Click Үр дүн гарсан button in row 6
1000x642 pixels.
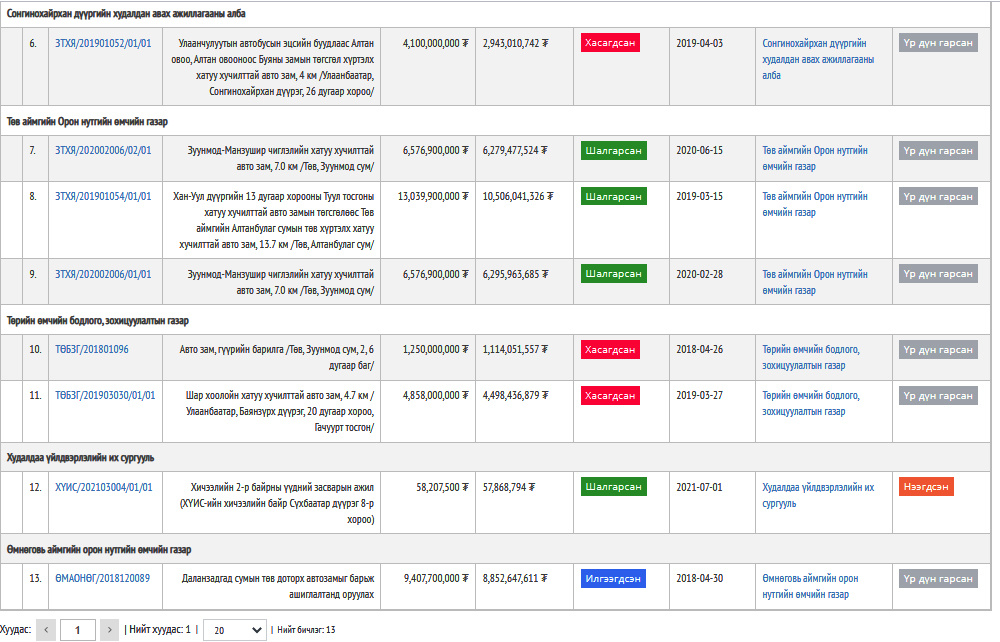pos(937,43)
